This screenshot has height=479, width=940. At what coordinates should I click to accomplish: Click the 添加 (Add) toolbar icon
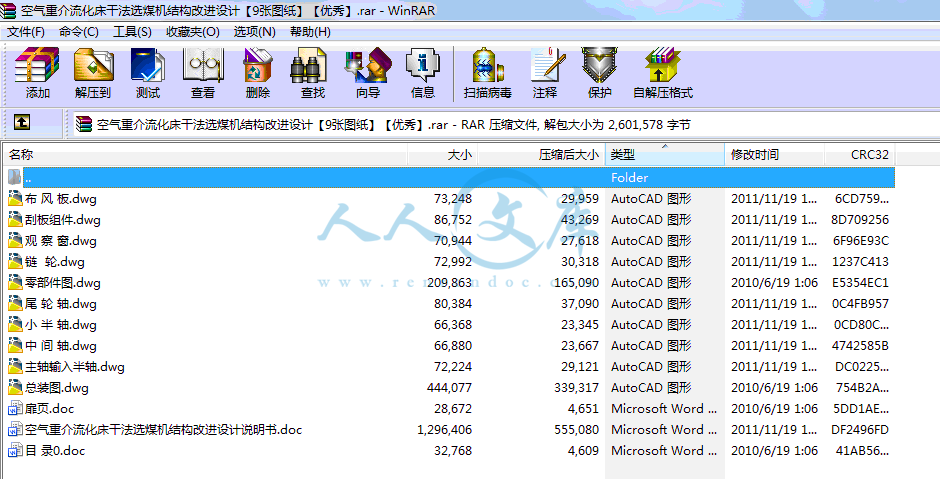[37, 65]
